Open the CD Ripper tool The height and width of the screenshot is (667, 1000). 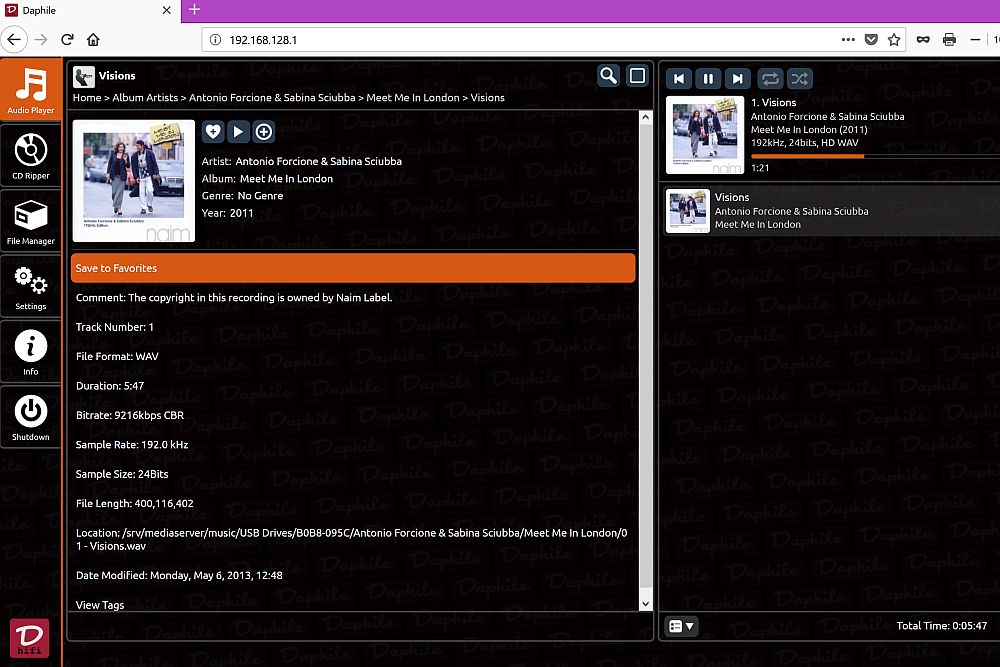(31, 156)
